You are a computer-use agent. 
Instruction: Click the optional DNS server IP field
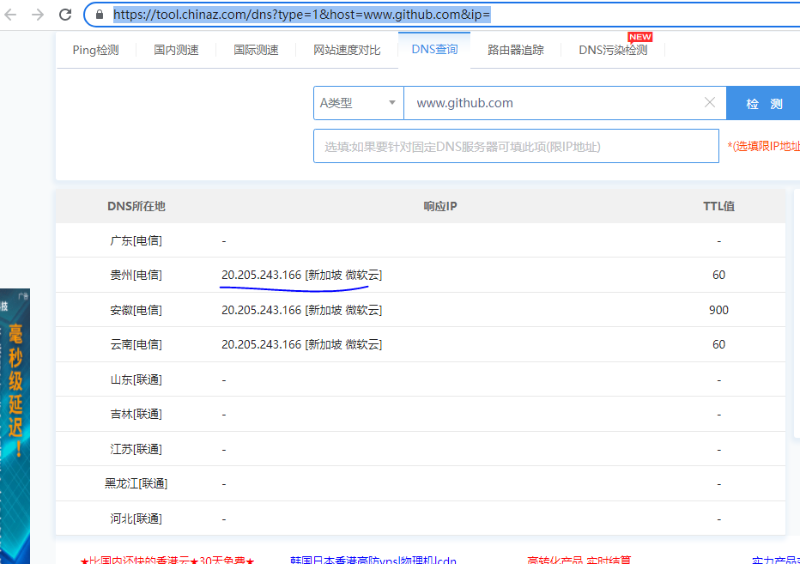[x=516, y=146]
